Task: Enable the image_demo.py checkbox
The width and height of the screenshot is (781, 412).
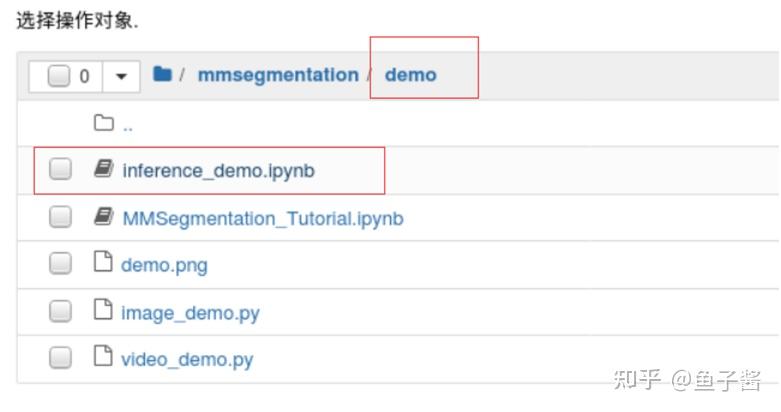Action: click(60, 311)
